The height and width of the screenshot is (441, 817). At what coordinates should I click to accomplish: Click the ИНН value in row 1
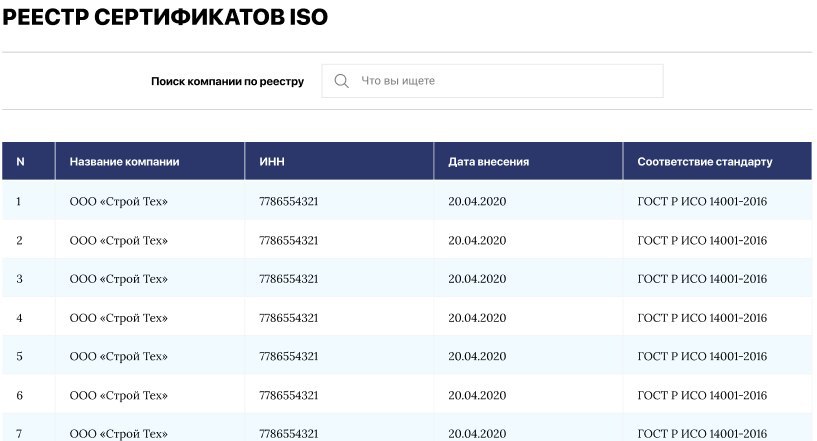[x=289, y=201]
